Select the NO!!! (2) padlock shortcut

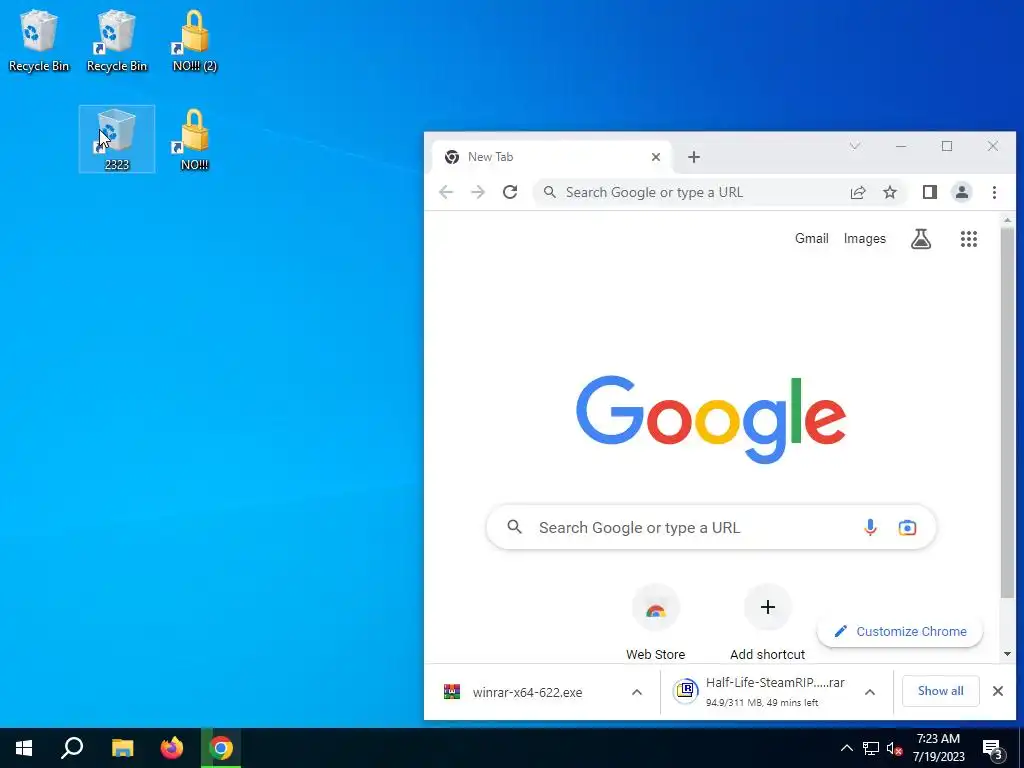[x=195, y=40]
